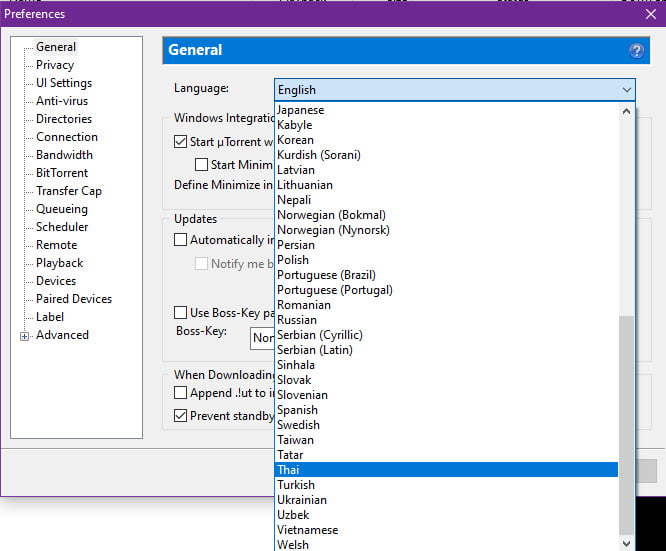Open Remote settings
The height and width of the screenshot is (551, 666).
pos(56,245)
